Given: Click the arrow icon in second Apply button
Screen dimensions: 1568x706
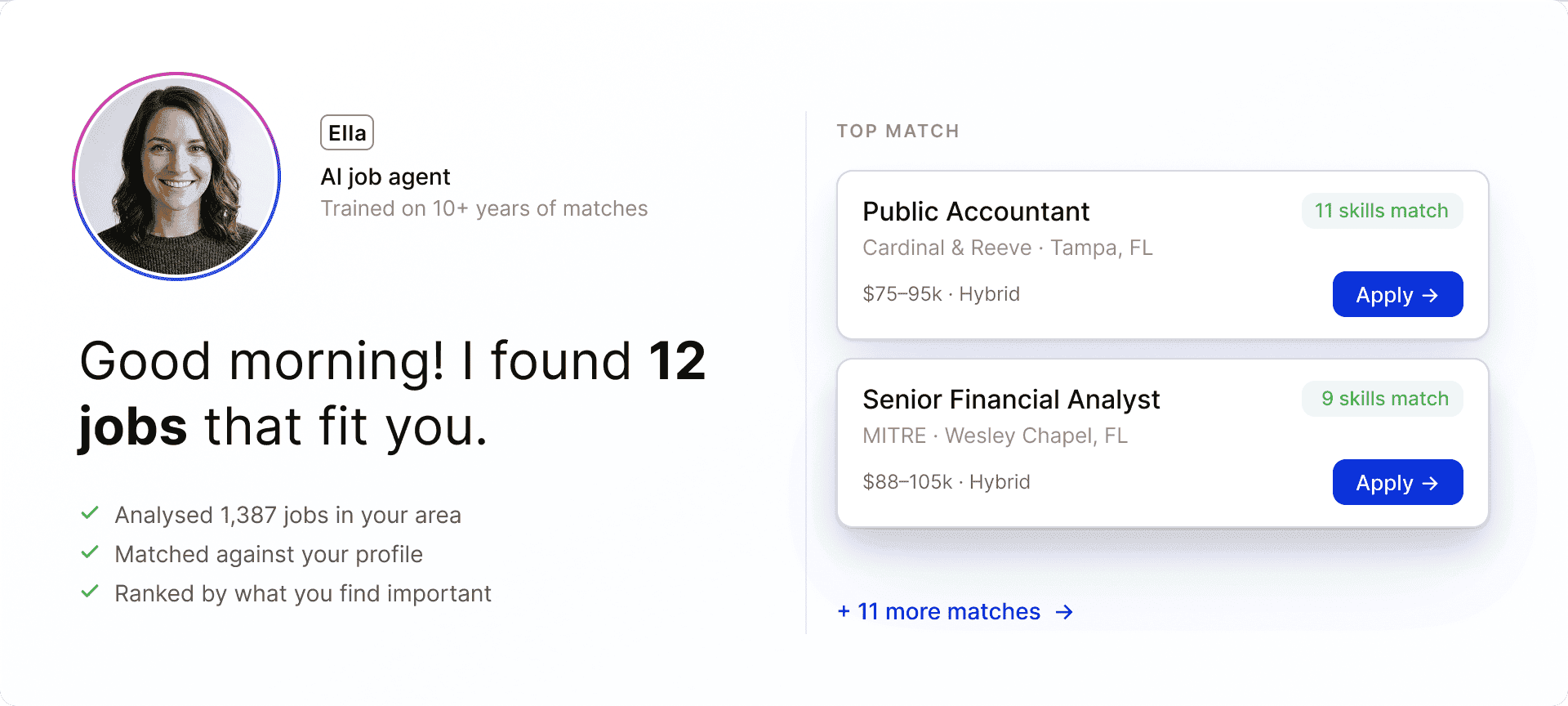Looking at the screenshot, I should 1430,483.
